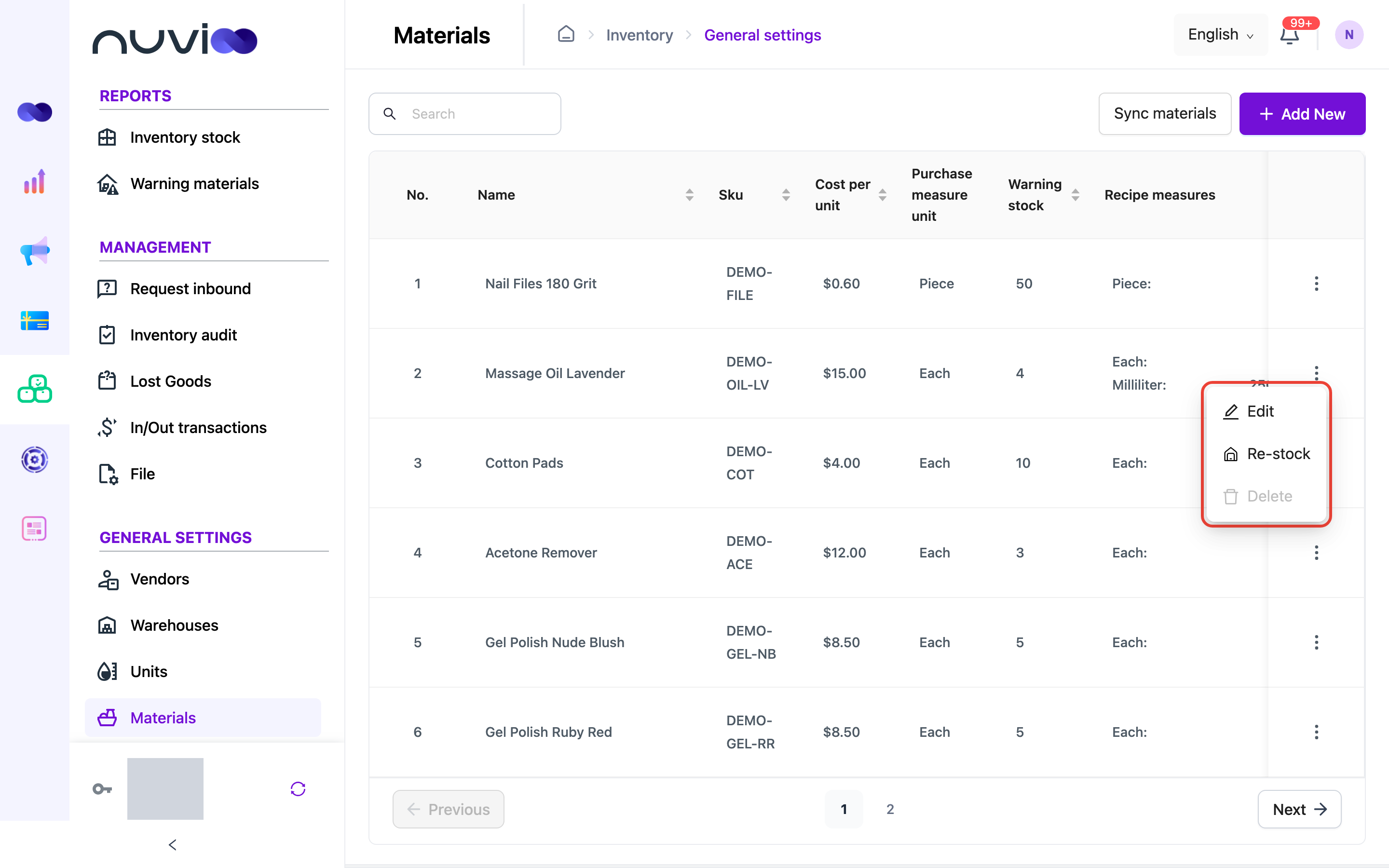
Task: Open the green inventory boxes icon
Action: (x=34, y=389)
